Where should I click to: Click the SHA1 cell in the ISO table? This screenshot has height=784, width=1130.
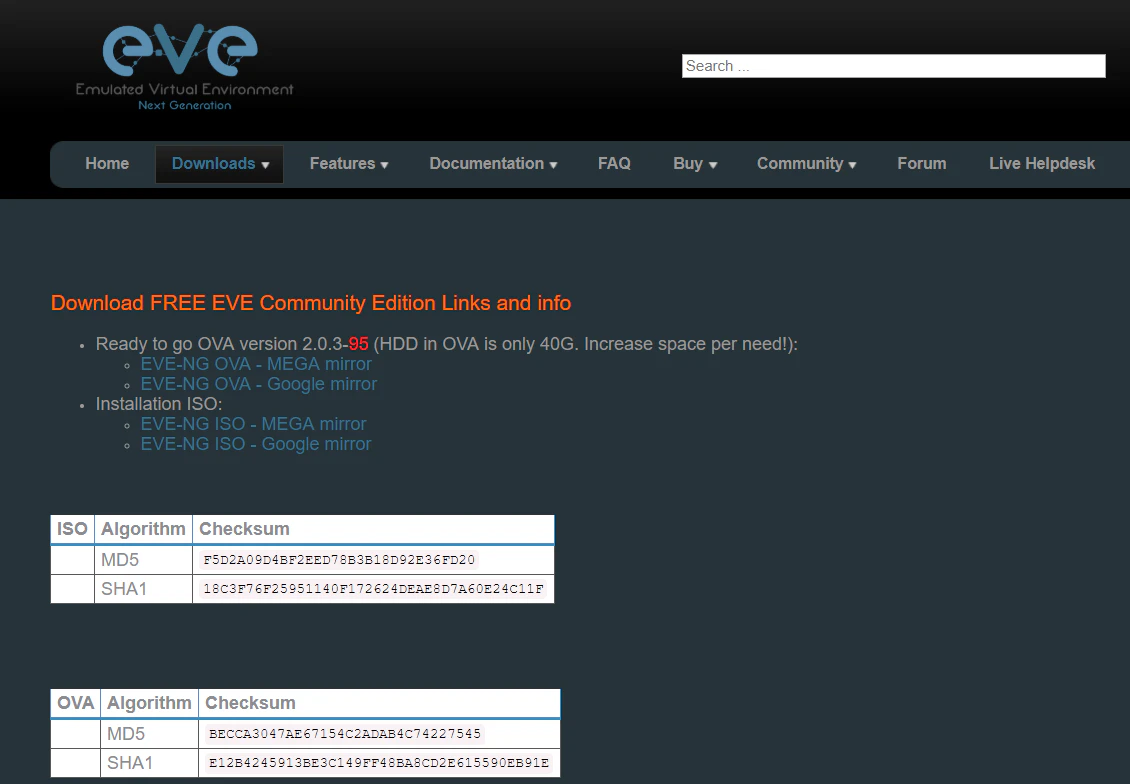[x=143, y=589]
